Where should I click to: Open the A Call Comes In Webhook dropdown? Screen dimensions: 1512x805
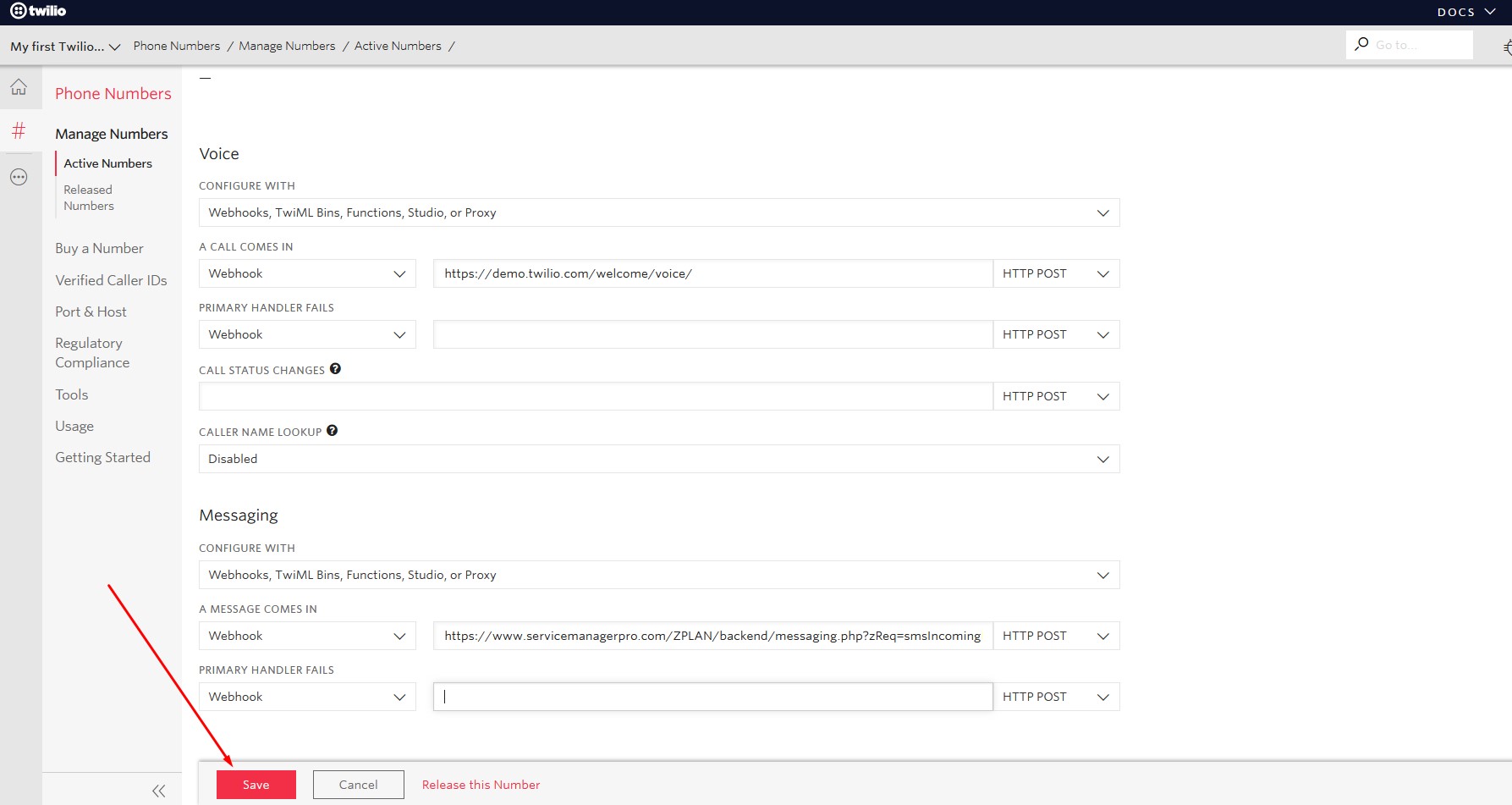click(x=307, y=273)
